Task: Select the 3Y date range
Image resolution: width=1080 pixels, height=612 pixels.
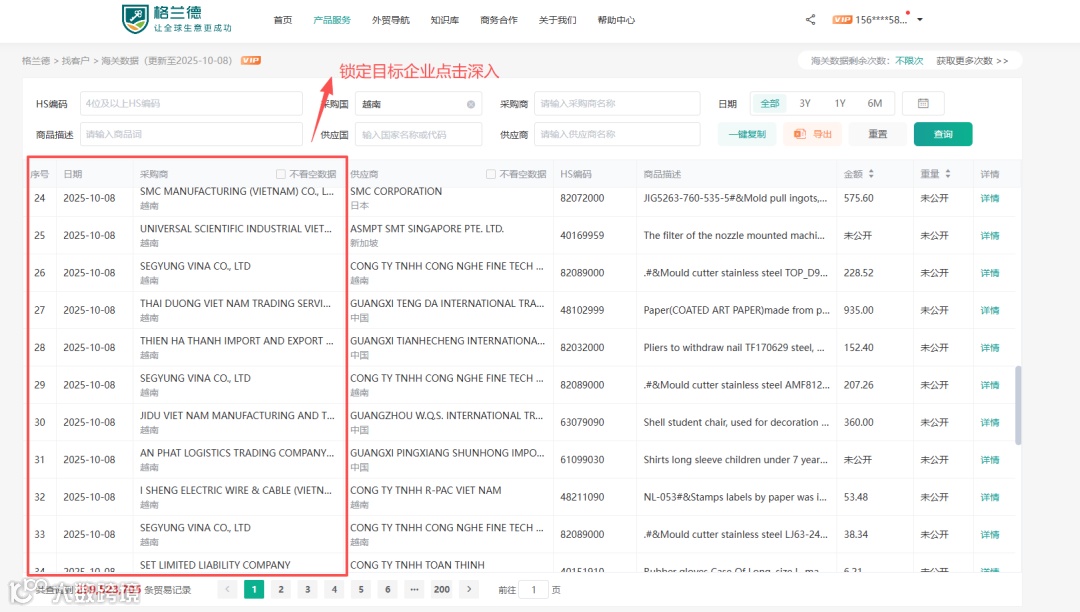Action: tap(804, 103)
